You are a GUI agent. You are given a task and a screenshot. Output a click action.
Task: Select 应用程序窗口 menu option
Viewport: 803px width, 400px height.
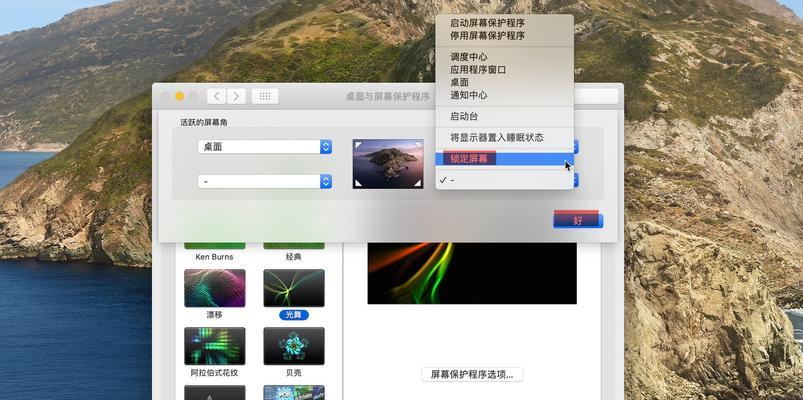click(504, 70)
